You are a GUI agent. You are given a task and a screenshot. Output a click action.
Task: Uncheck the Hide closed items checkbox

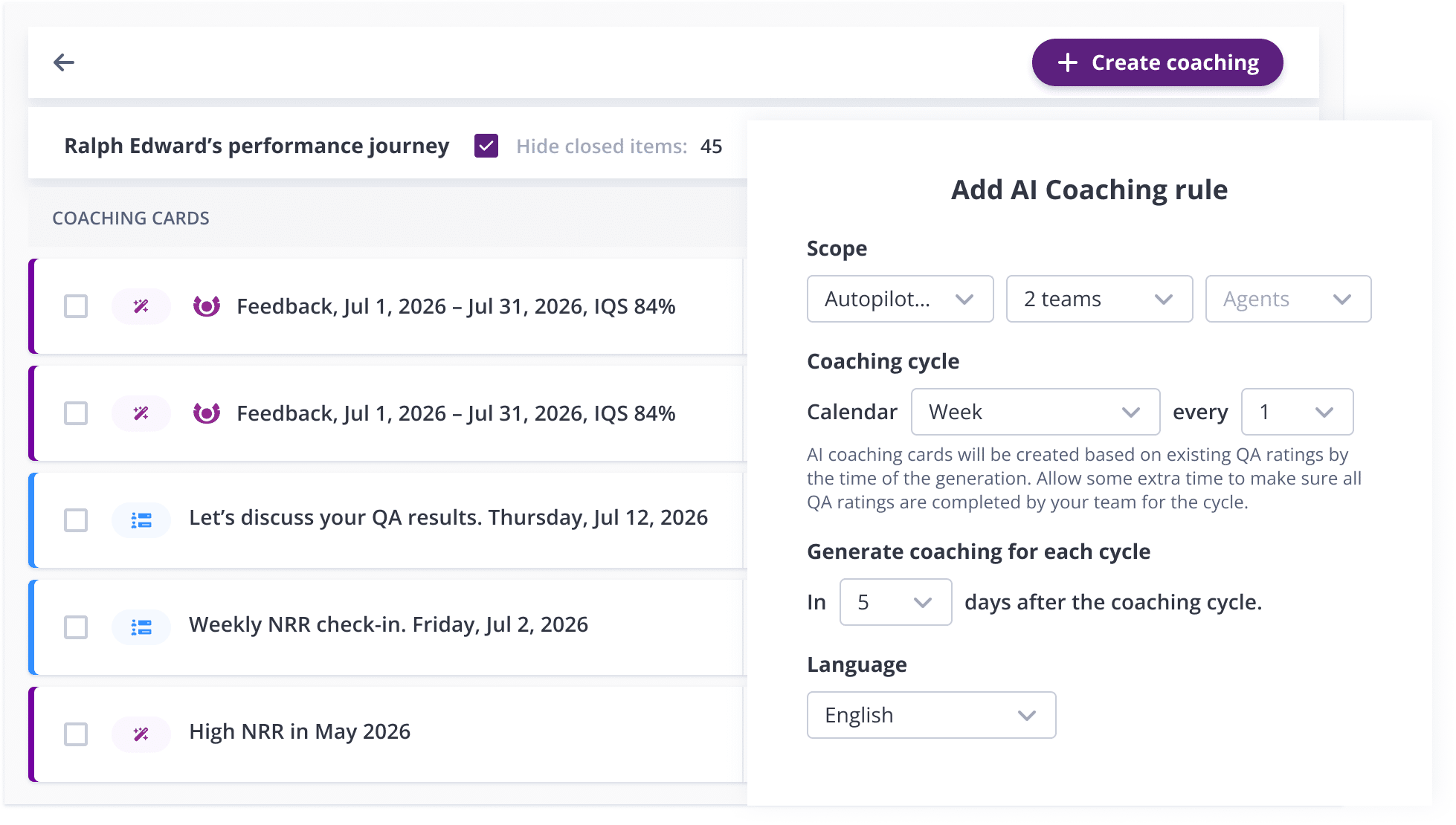coord(486,146)
